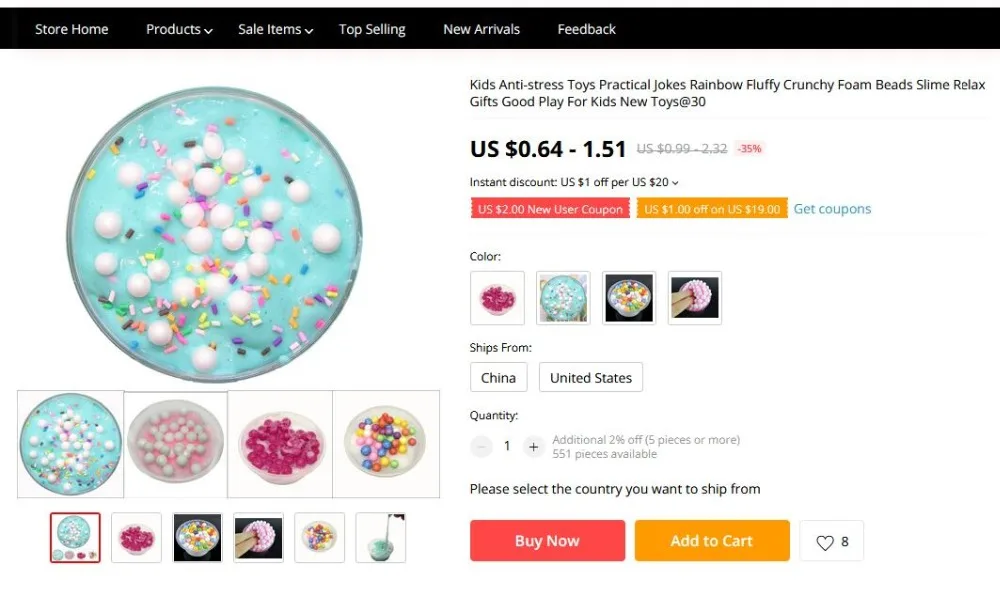Open the Sale Items dropdown

276,29
